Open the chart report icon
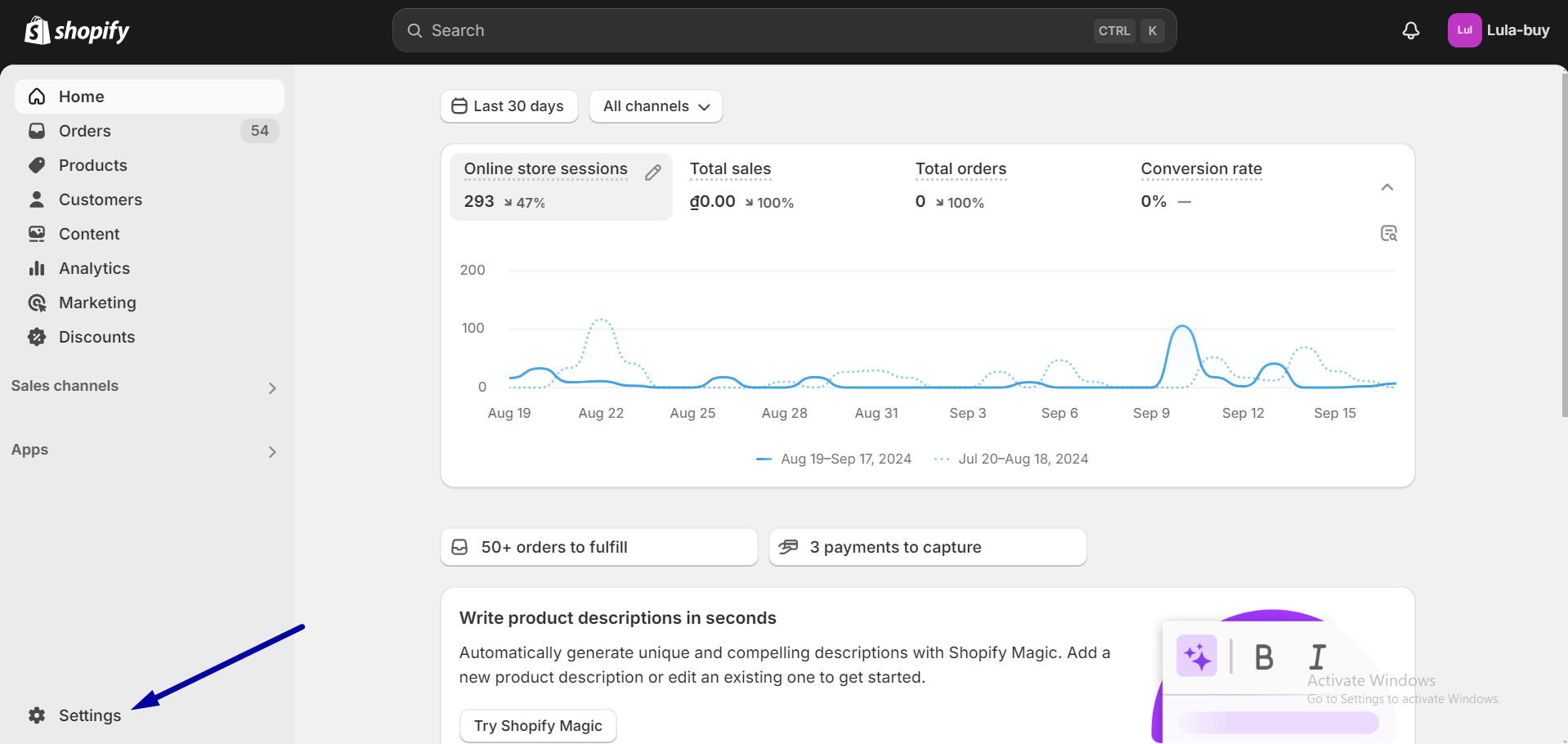Image resolution: width=1568 pixels, height=744 pixels. (1388, 234)
